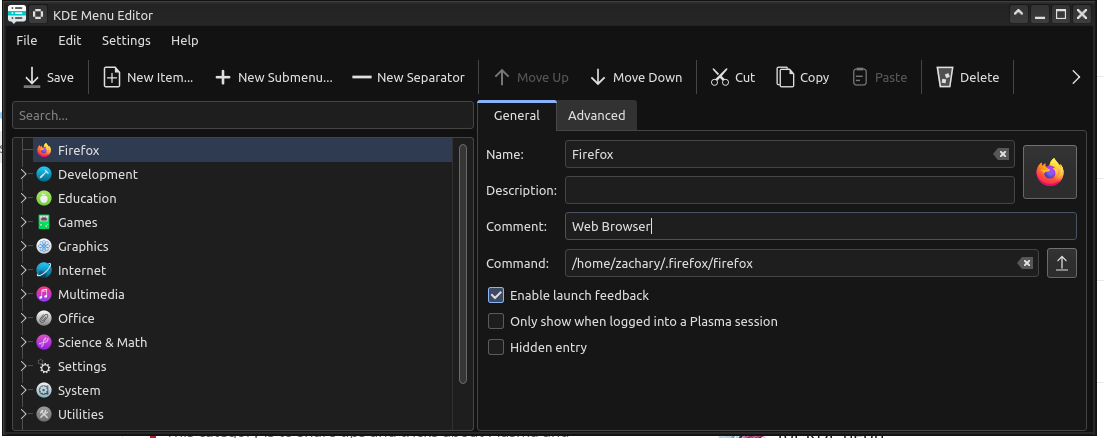
Task: Click the Science & Math category icon
Action: [44, 342]
